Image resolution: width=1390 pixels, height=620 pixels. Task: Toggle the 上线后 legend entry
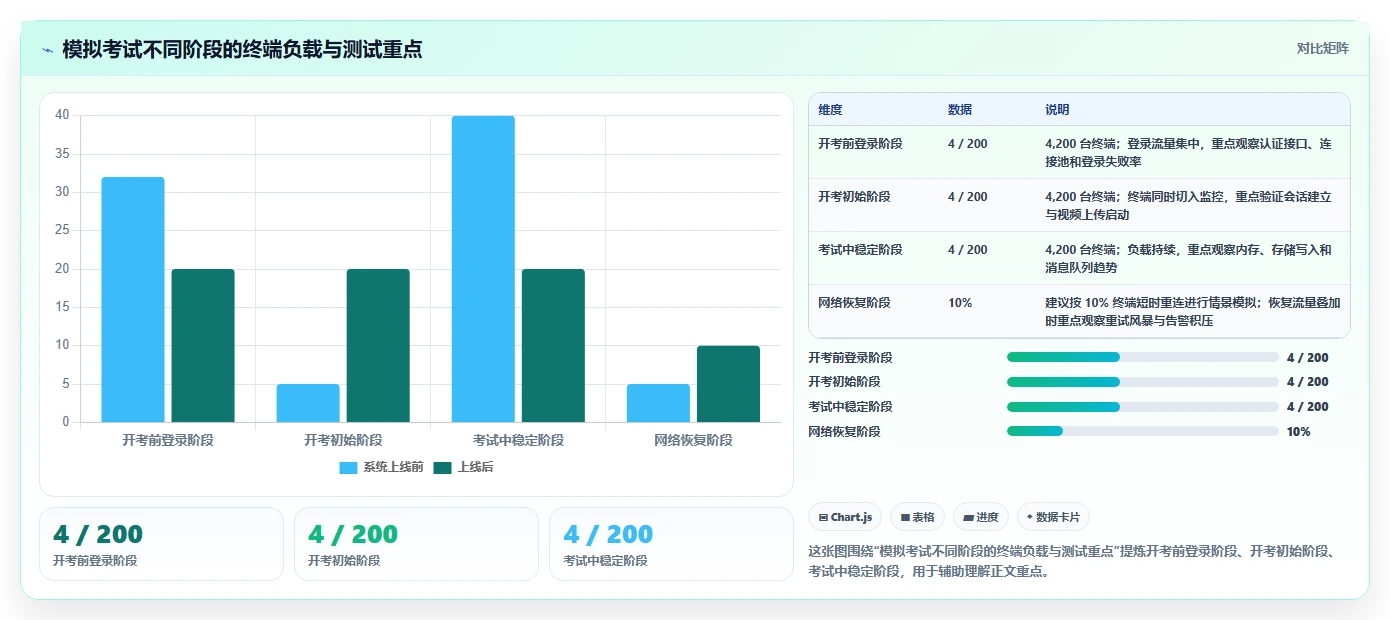(x=463, y=467)
